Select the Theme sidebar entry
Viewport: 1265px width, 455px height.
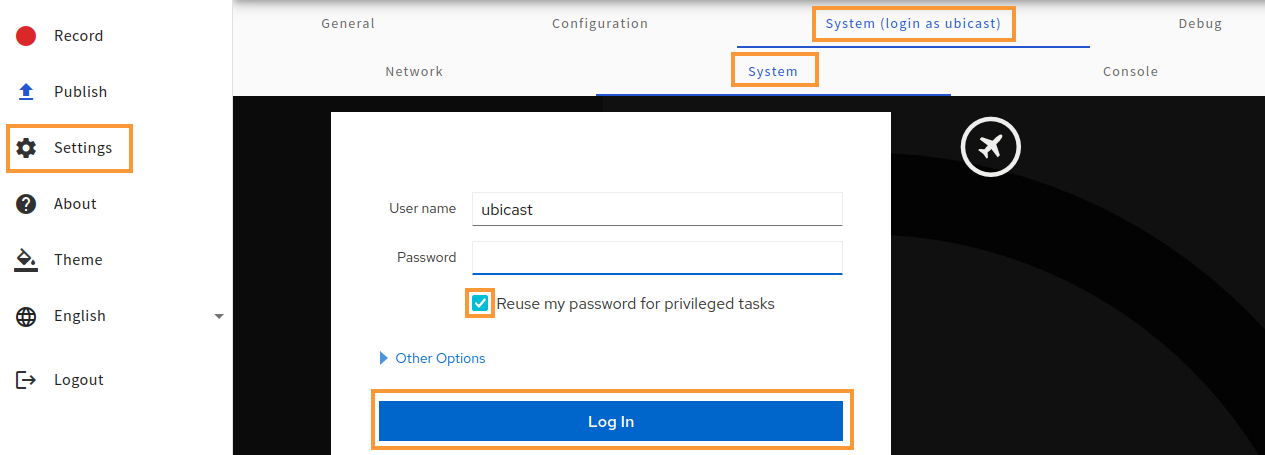click(x=78, y=260)
